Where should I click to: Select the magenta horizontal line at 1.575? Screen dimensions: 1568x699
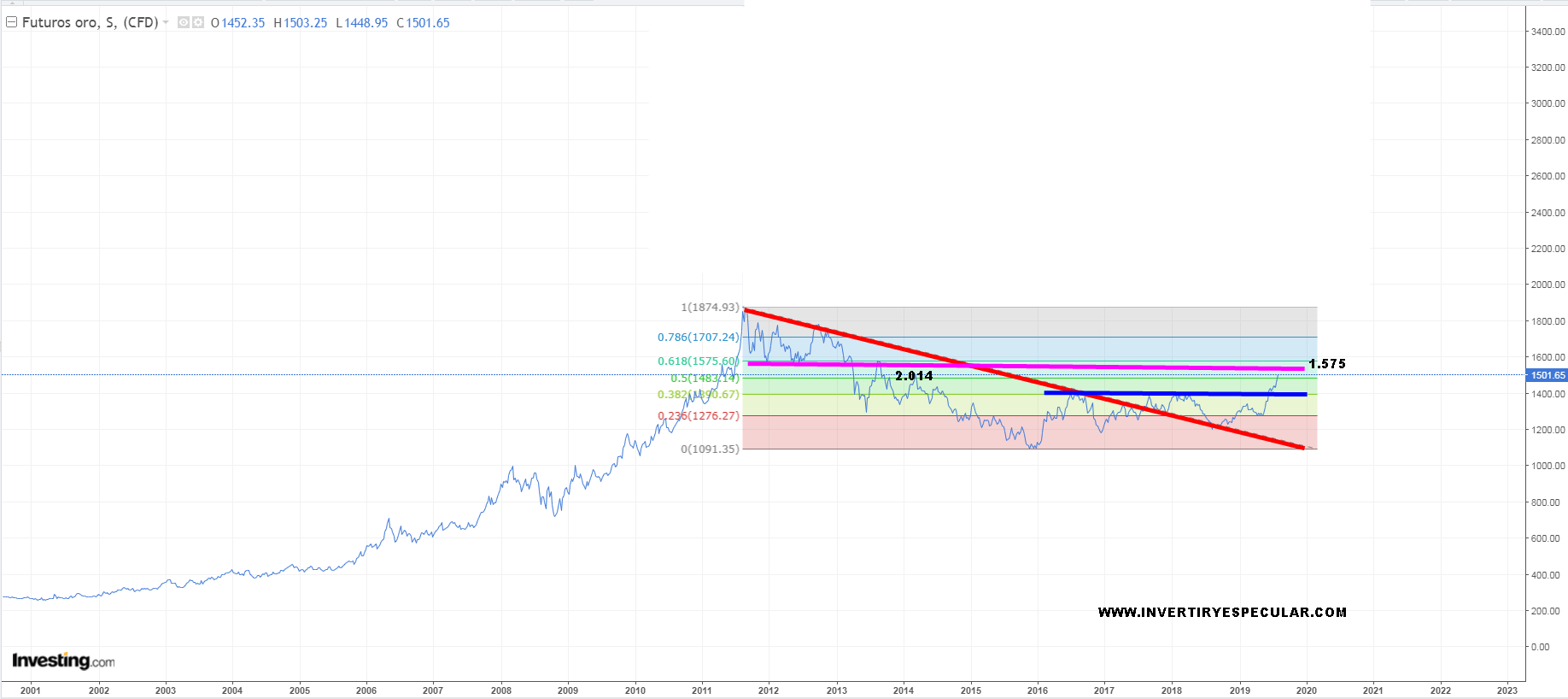point(1110,367)
